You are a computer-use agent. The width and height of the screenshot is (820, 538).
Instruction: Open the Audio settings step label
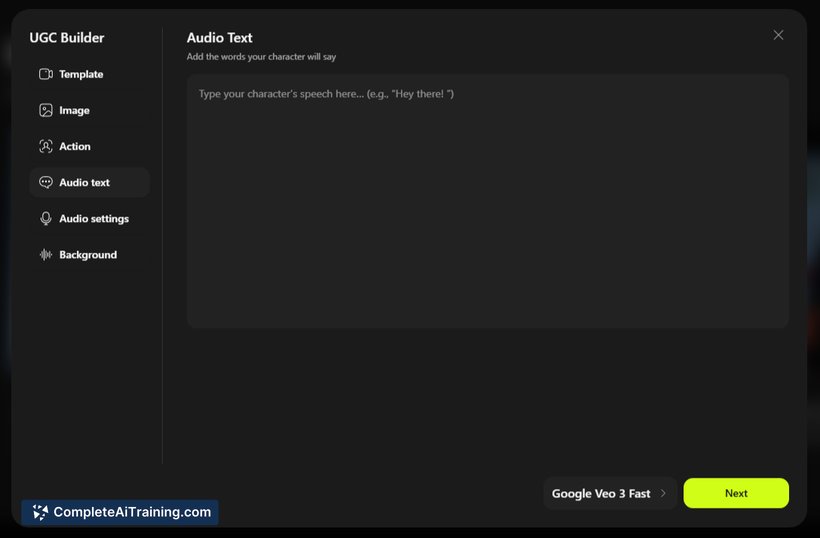pyautogui.click(x=94, y=219)
